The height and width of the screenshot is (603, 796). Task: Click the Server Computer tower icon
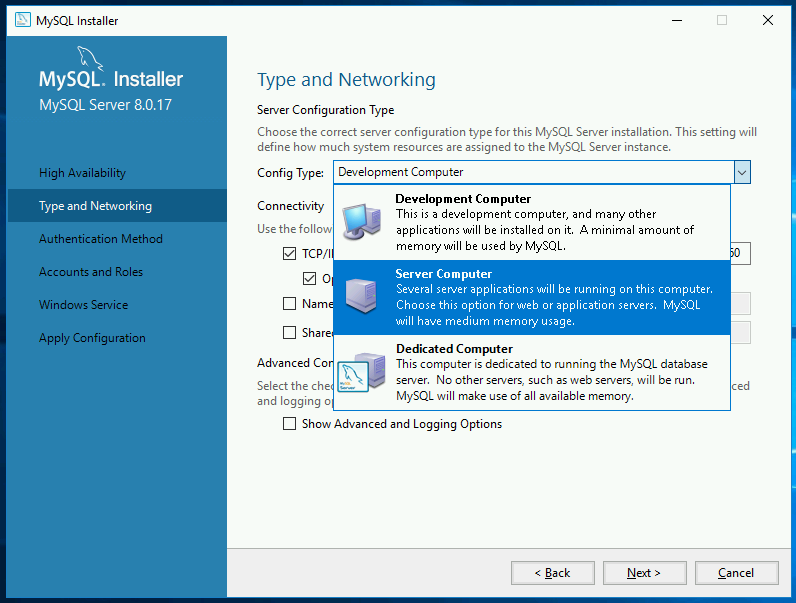point(361,296)
